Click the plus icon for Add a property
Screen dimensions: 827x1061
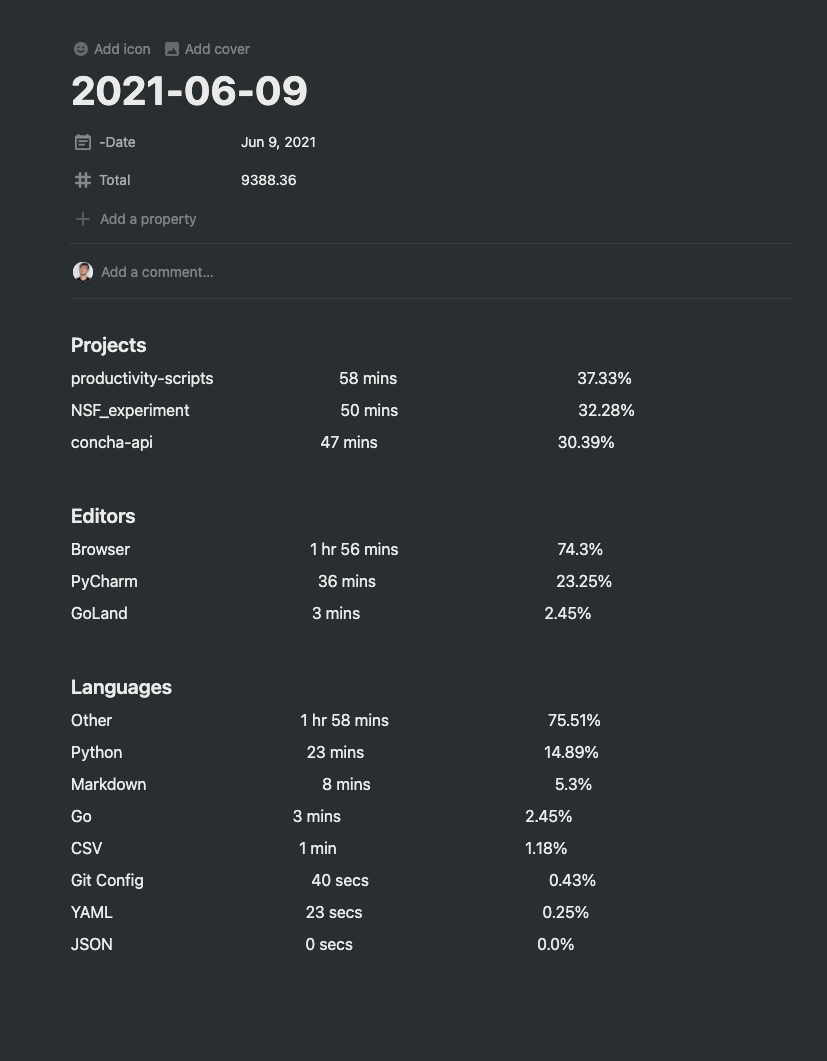click(83, 219)
